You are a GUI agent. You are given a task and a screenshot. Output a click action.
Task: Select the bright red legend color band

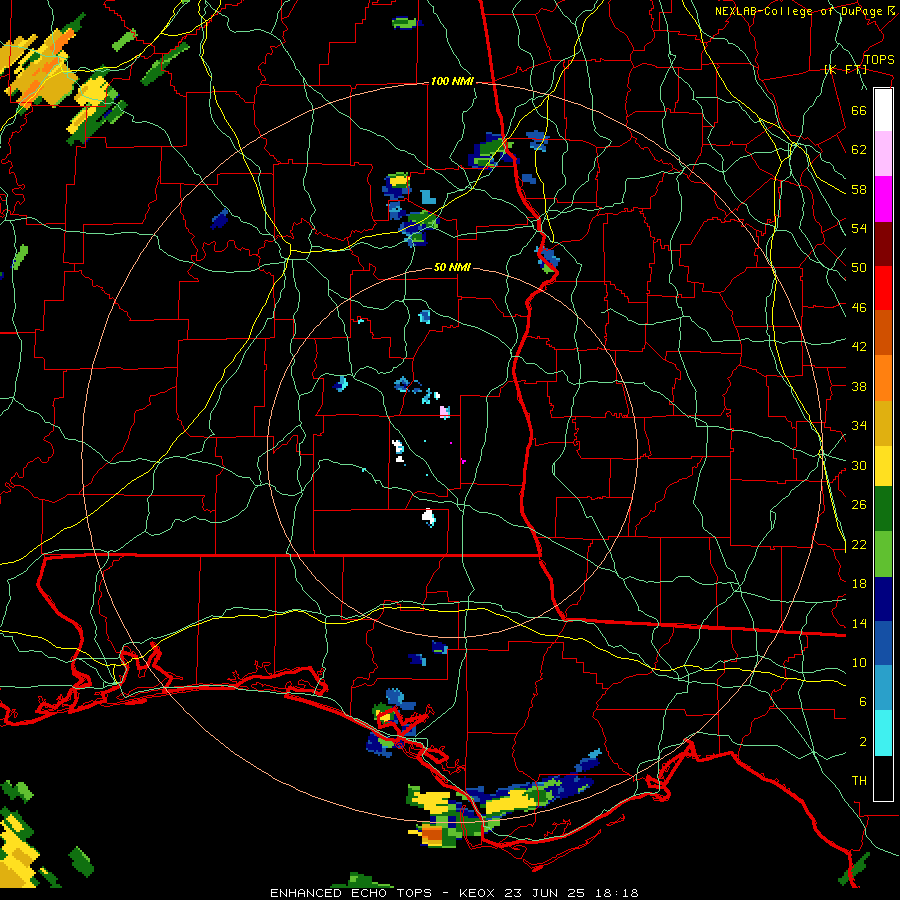[x=883, y=288]
